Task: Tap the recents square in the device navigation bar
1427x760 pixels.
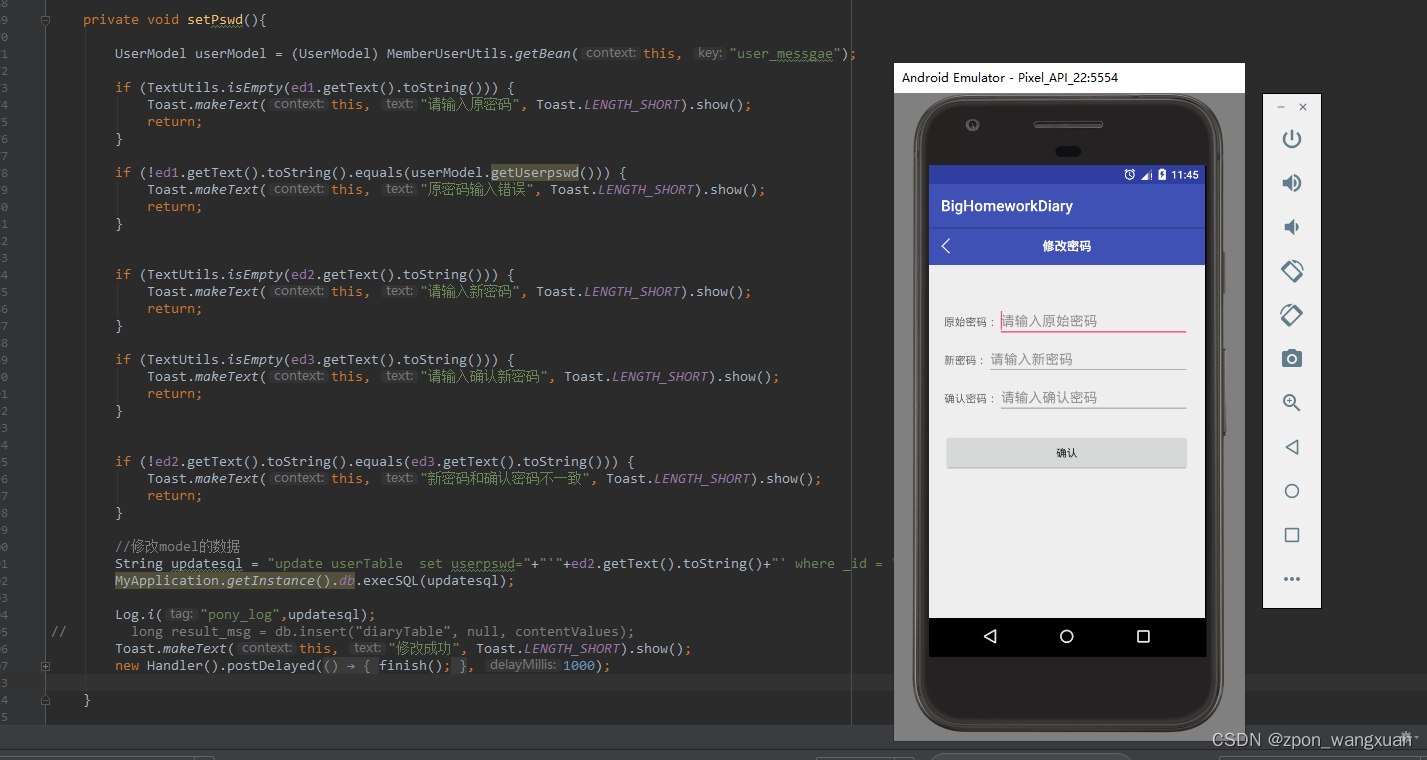Action: 1142,636
